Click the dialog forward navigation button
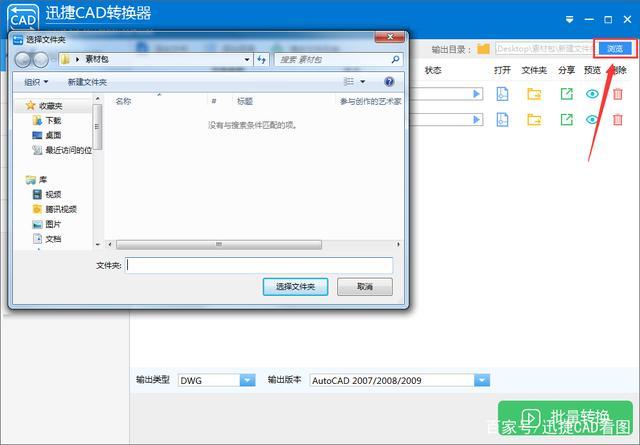Screen dimensions: 640x445 click(x=40, y=60)
